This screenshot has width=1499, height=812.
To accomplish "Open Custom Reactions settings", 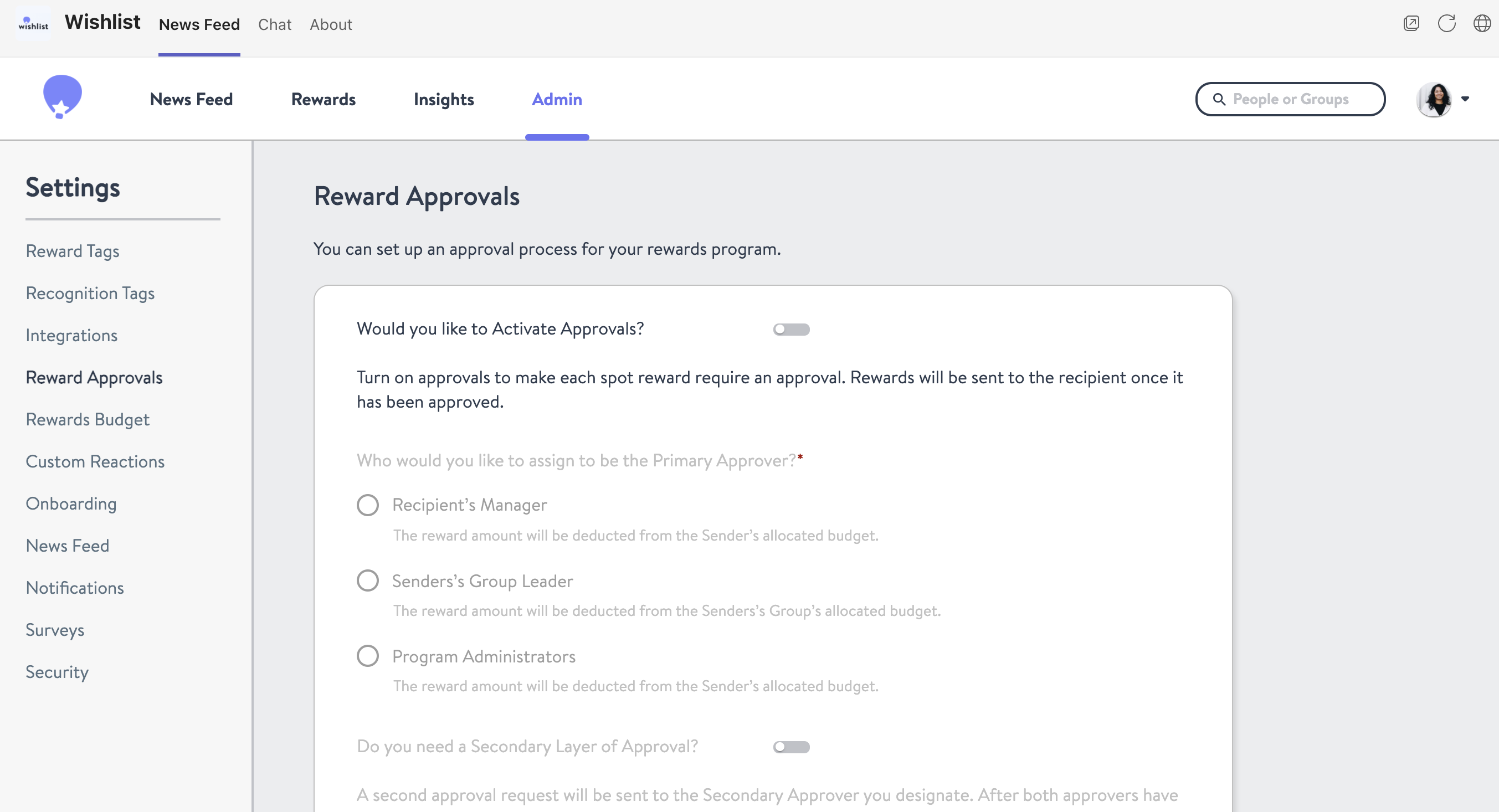I will [x=95, y=461].
